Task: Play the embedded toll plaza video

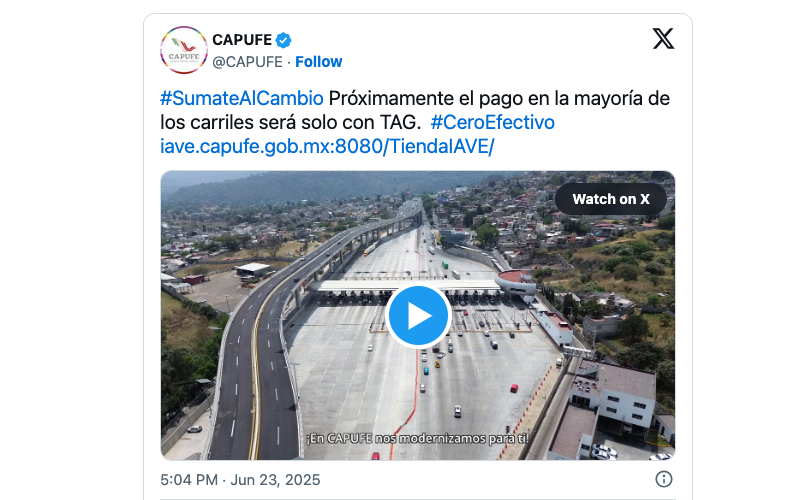Action: point(418,316)
